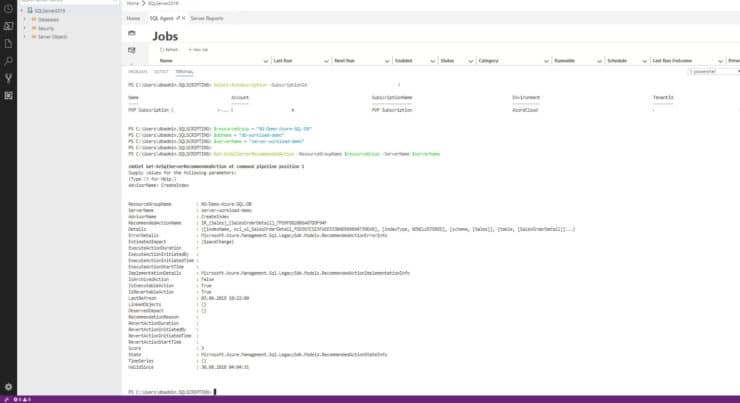This screenshot has width=740, height=403.
Task: Close the SQL Agent tab
Action: (181, 18)
